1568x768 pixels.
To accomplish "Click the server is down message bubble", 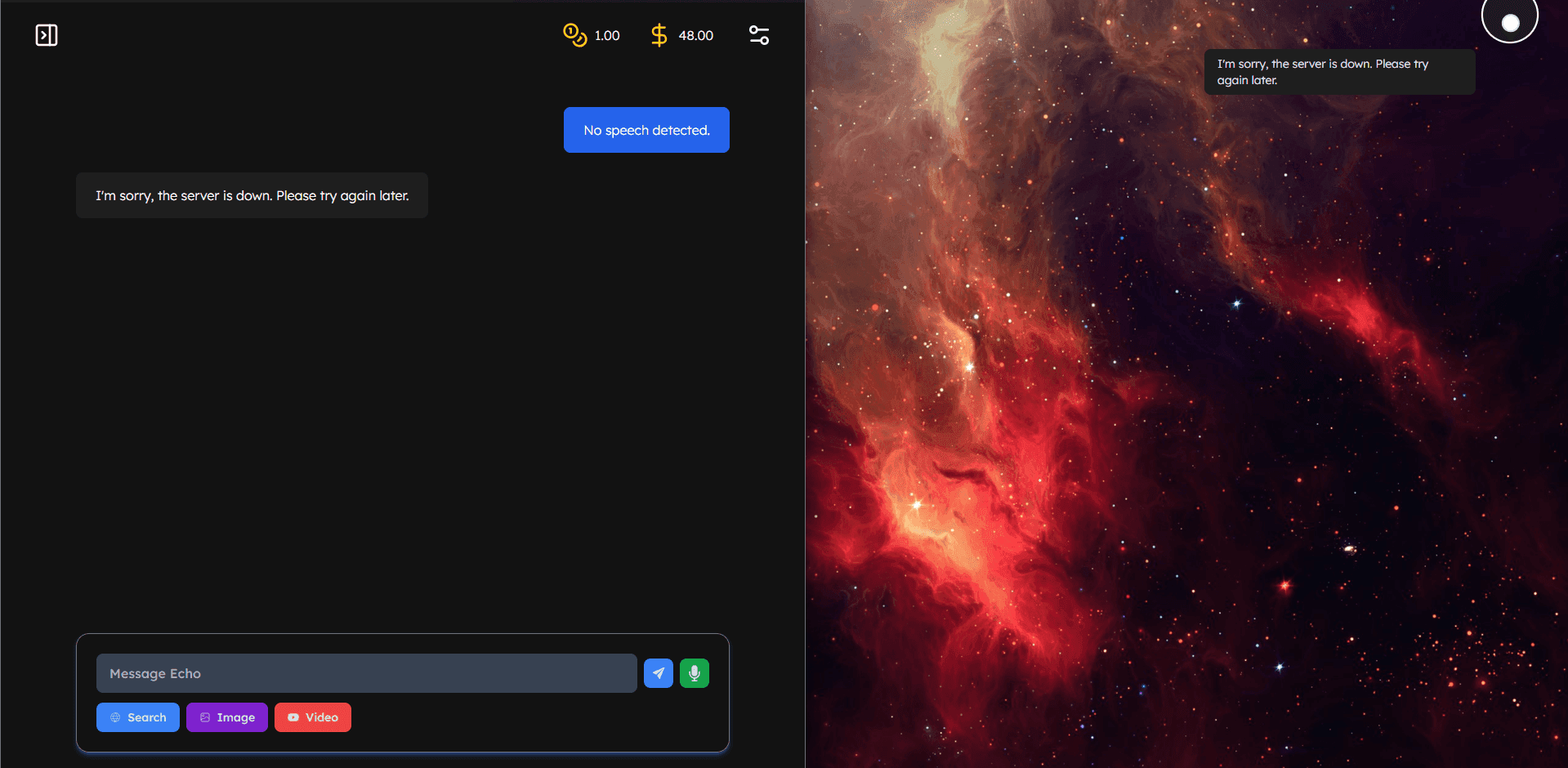I will point(252,195).
